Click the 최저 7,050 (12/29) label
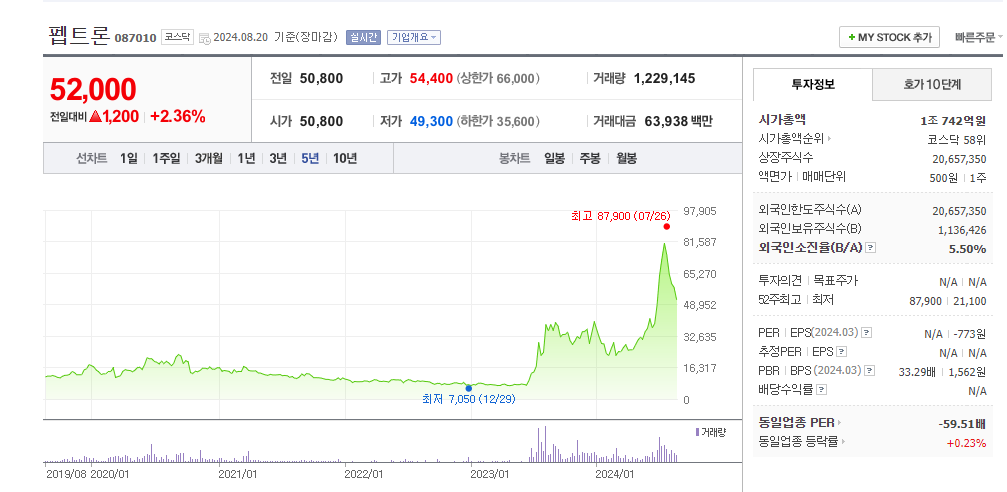The width and height of the screenshot is (1007, 492). pos(468,400)
